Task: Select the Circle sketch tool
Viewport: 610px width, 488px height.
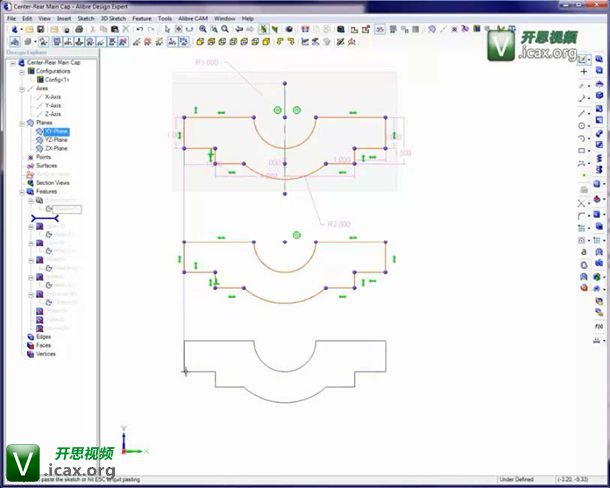Action: [x=583, y=126]
